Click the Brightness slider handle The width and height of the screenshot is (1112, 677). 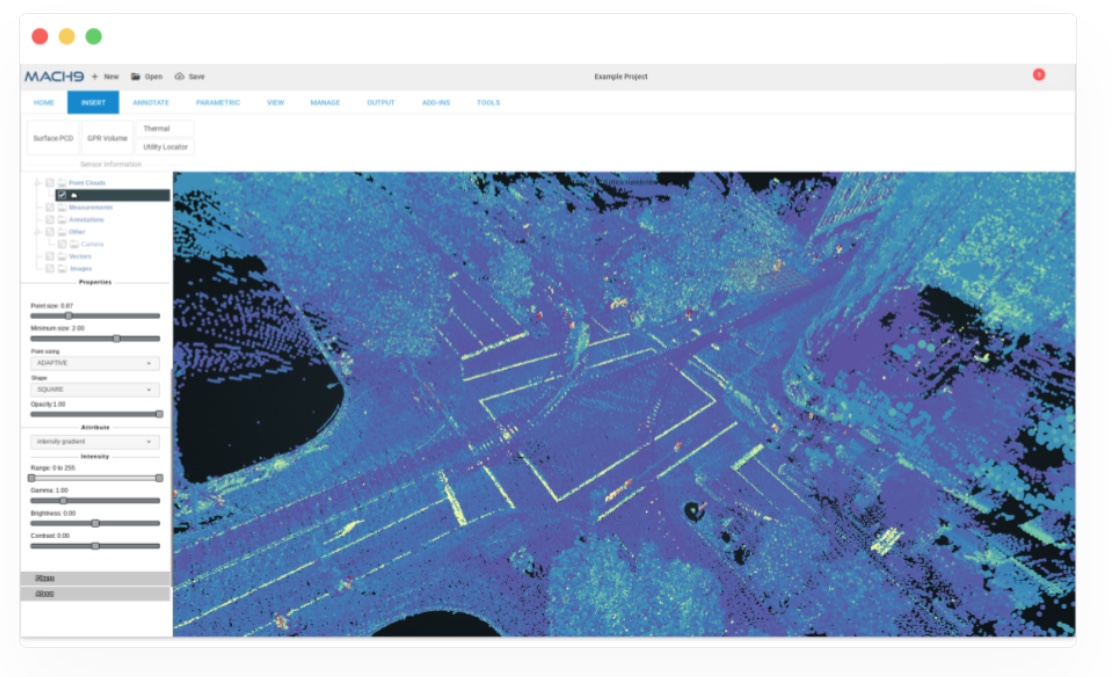(95, 523)
